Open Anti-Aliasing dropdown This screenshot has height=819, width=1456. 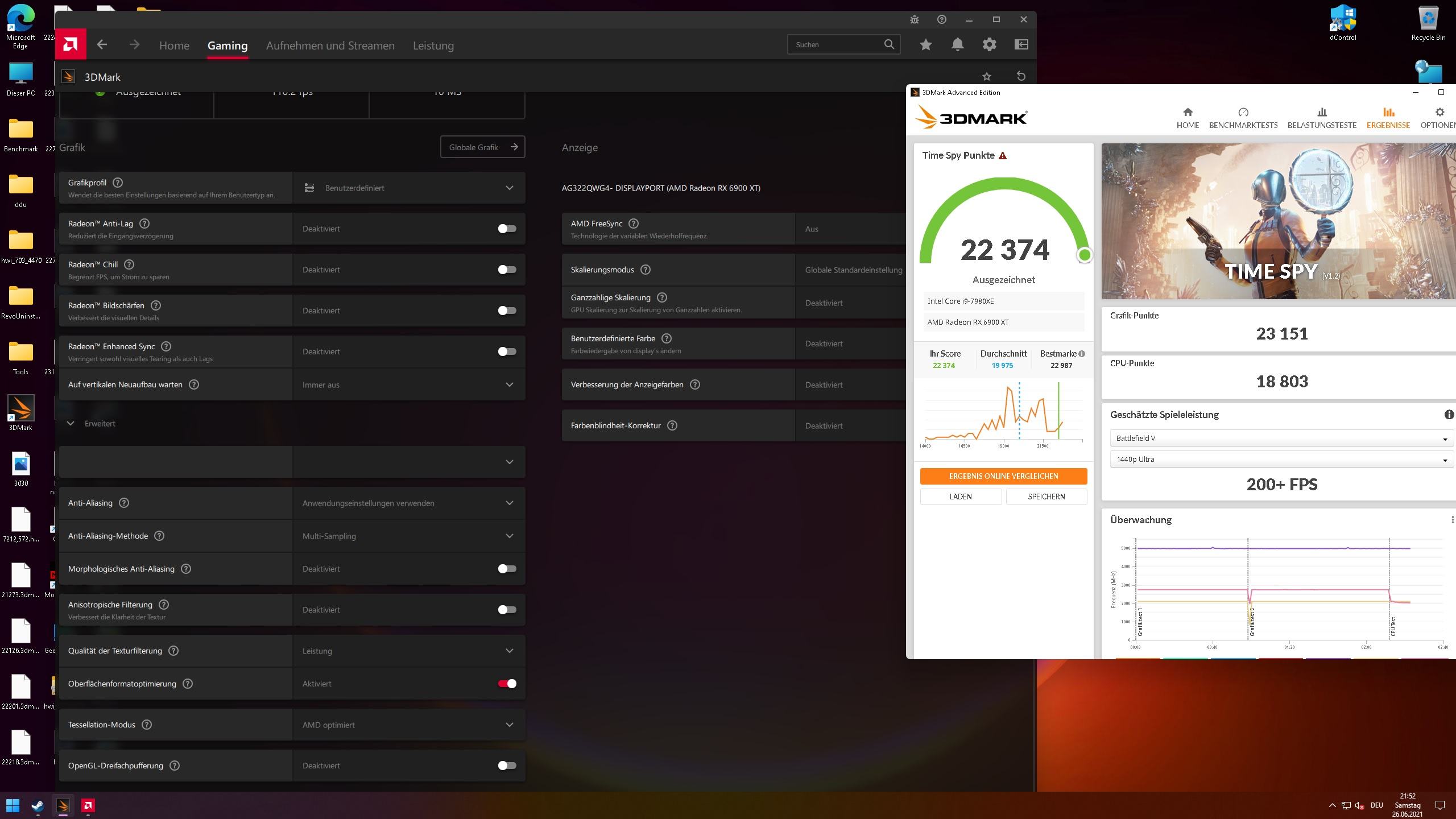409,503
